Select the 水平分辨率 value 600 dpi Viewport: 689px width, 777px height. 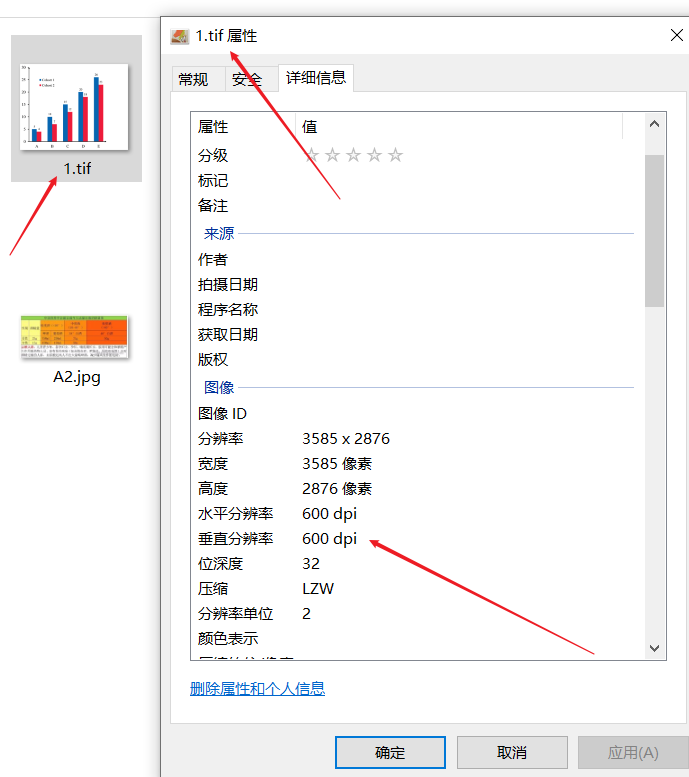(330, 514)
